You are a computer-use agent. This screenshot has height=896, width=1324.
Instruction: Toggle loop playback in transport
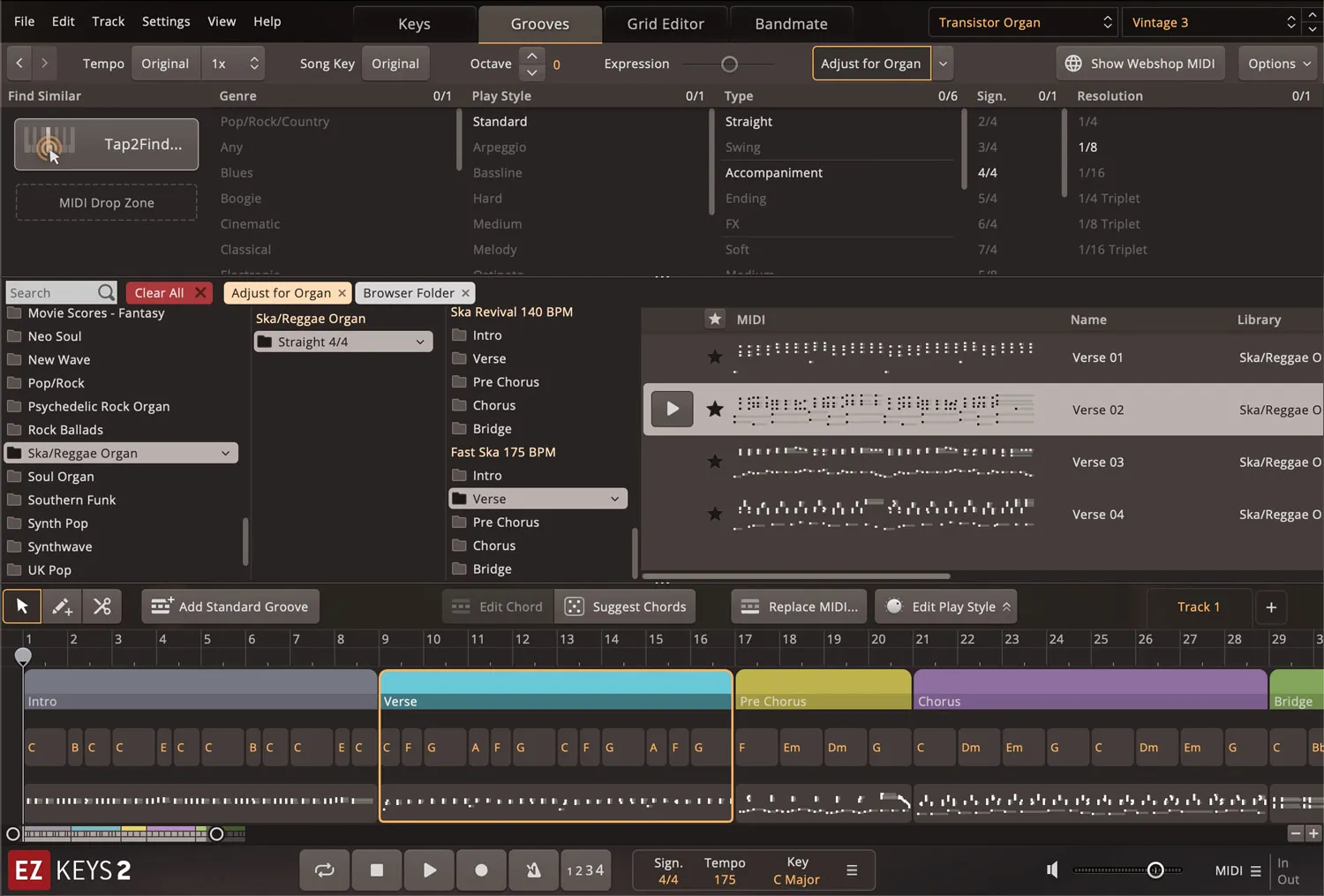point(325,870)
